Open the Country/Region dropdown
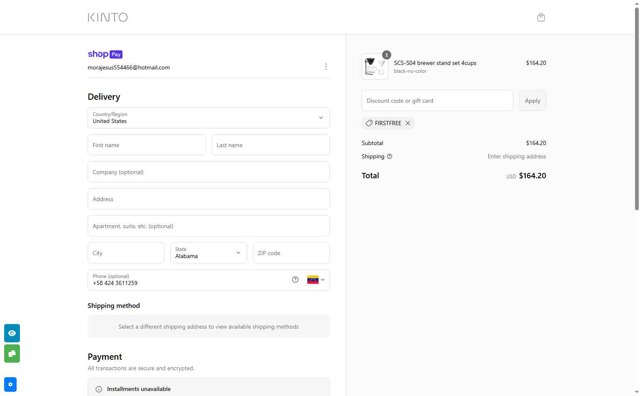Screen dimensions: 640x396 tap(209, 118)
